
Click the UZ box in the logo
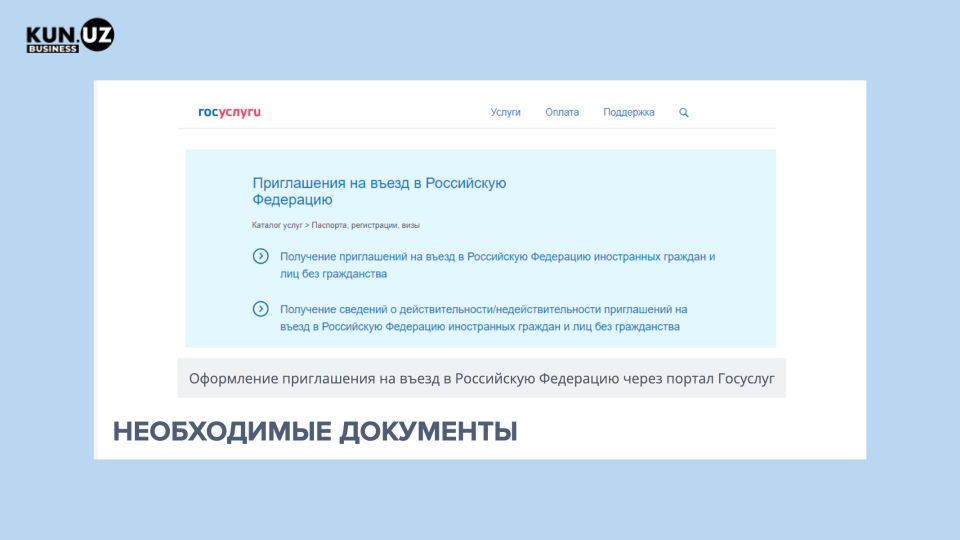(98, 34)
